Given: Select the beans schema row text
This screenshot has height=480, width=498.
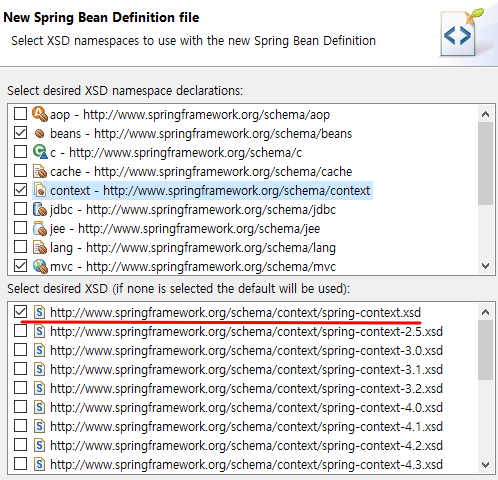Looking at the screenshot, I should [201, 133].
